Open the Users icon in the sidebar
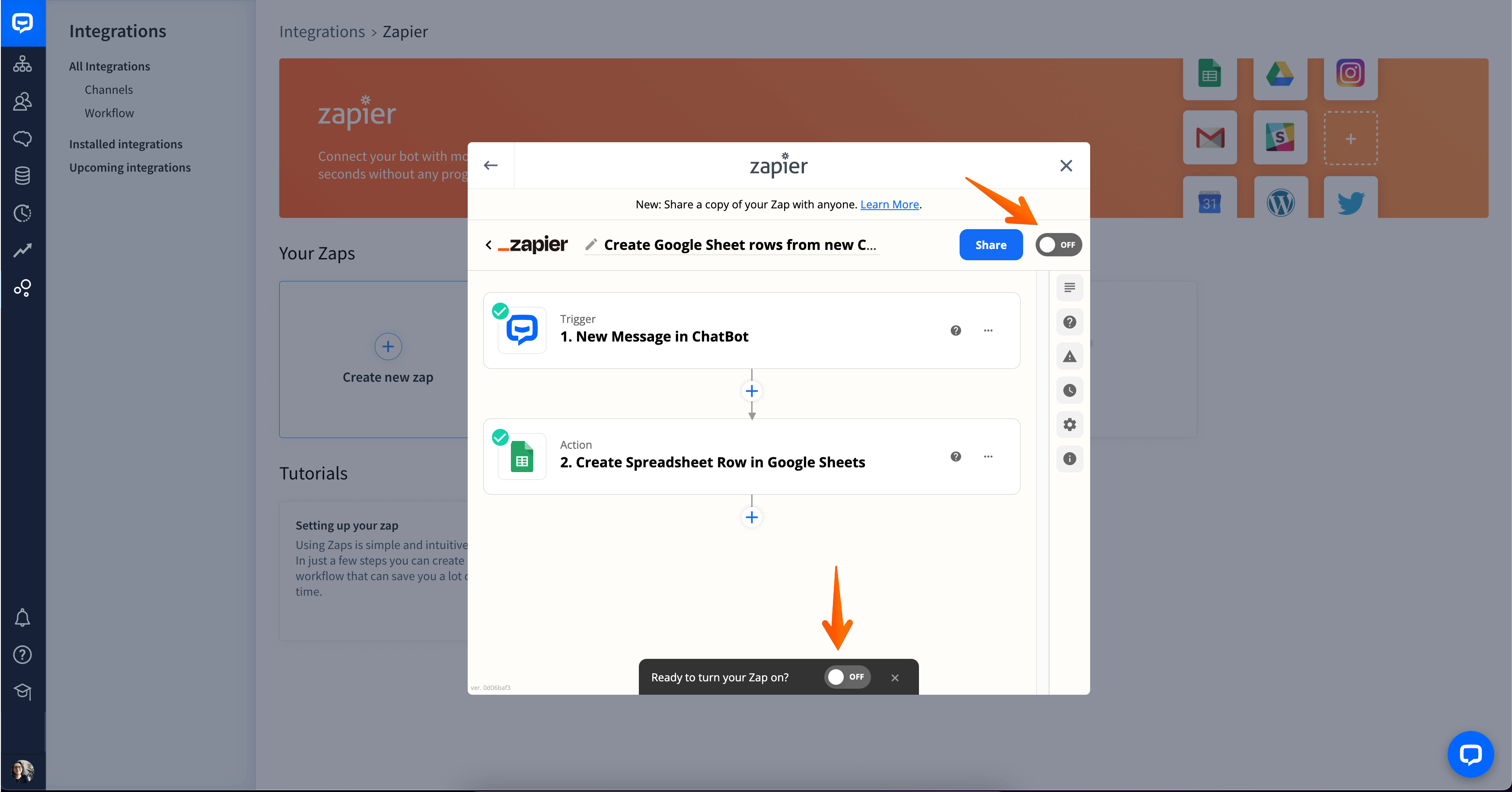The image size is (1512, 792). [22, 102]
